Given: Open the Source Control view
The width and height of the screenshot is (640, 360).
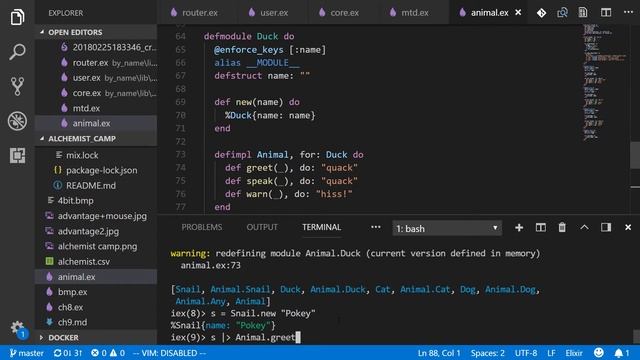Looking at the screenshot, I should coord(17,87).
